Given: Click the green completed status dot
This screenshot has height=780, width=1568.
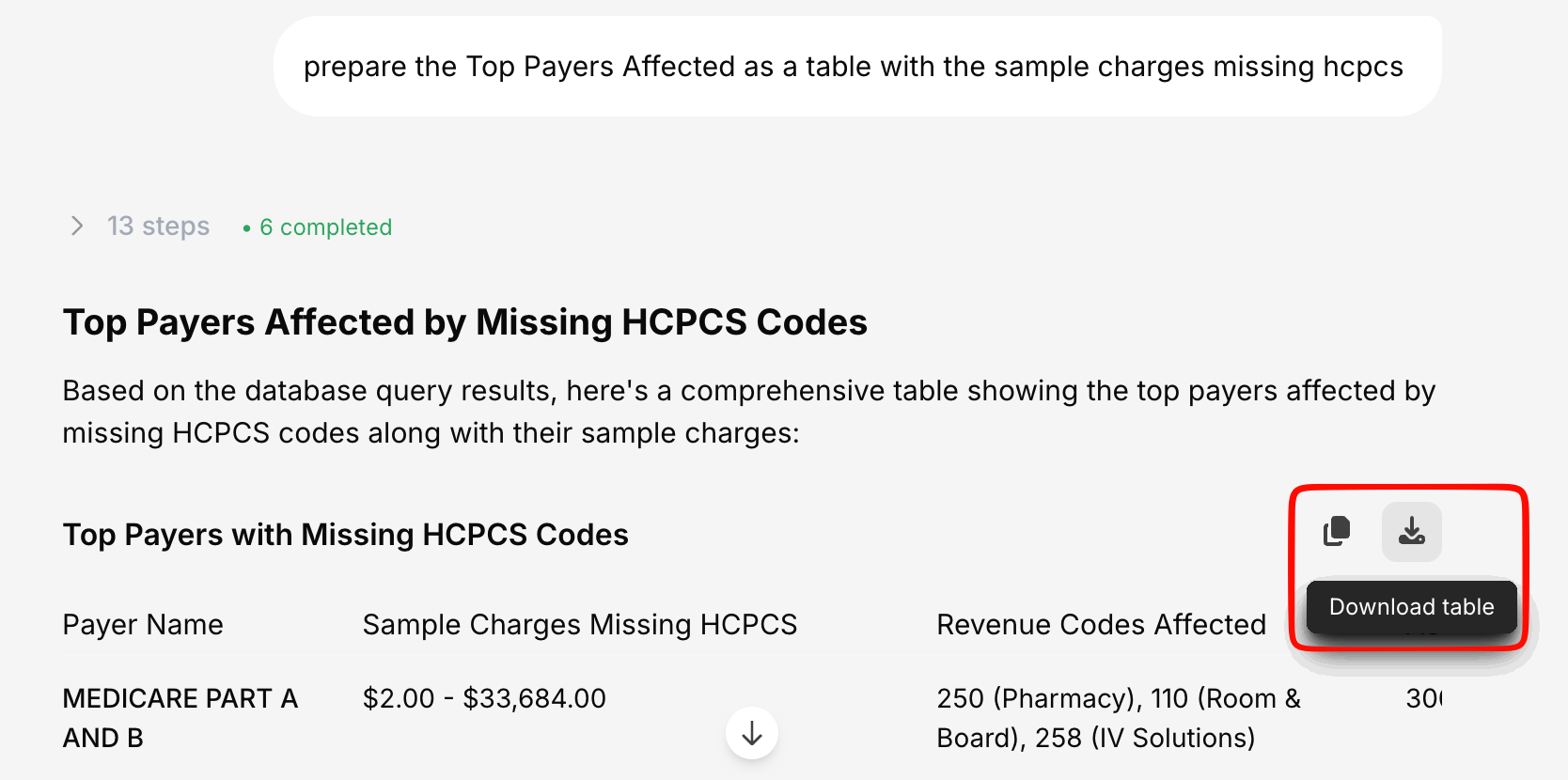Looking at the screenshot, I should (x=246, y=228).
